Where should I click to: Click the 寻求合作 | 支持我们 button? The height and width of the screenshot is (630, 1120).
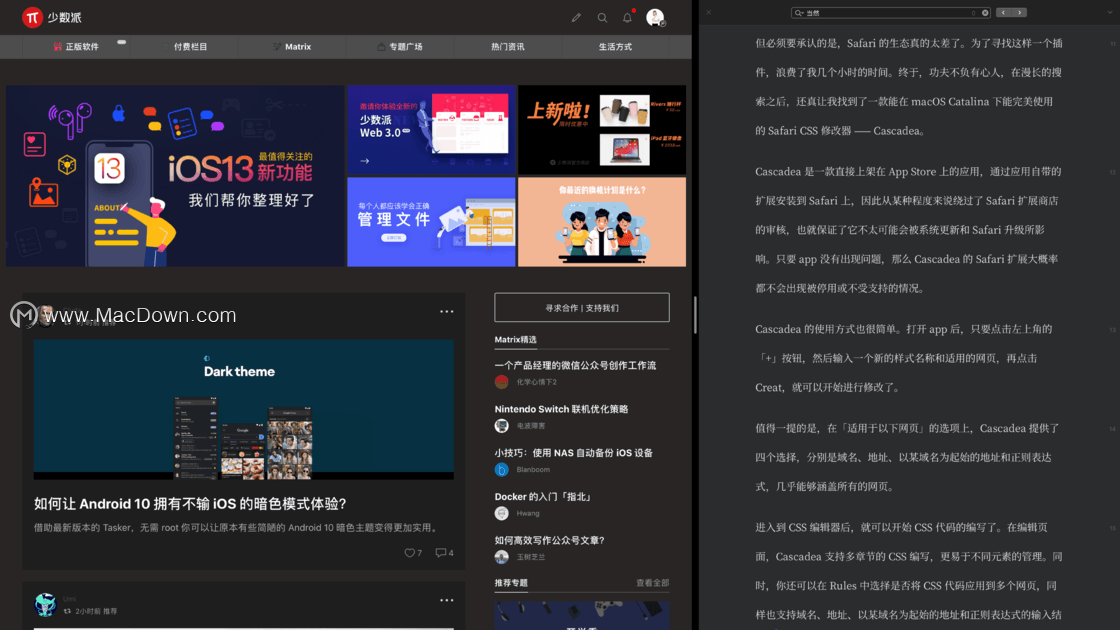click(x=581, y=307)
